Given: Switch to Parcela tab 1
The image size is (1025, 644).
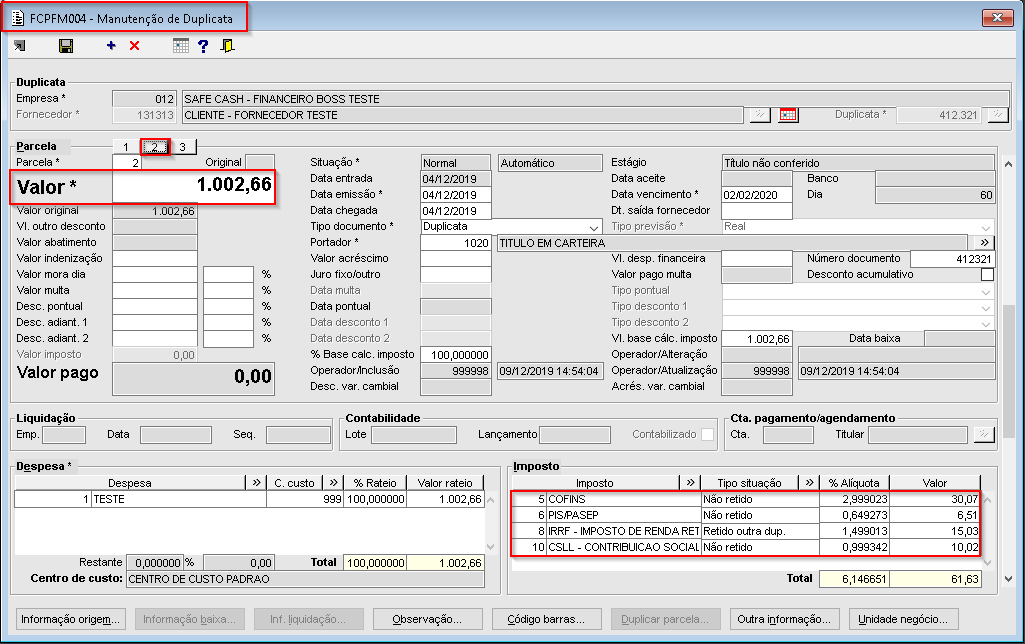Looking at the screenshot, I should 126,148.
